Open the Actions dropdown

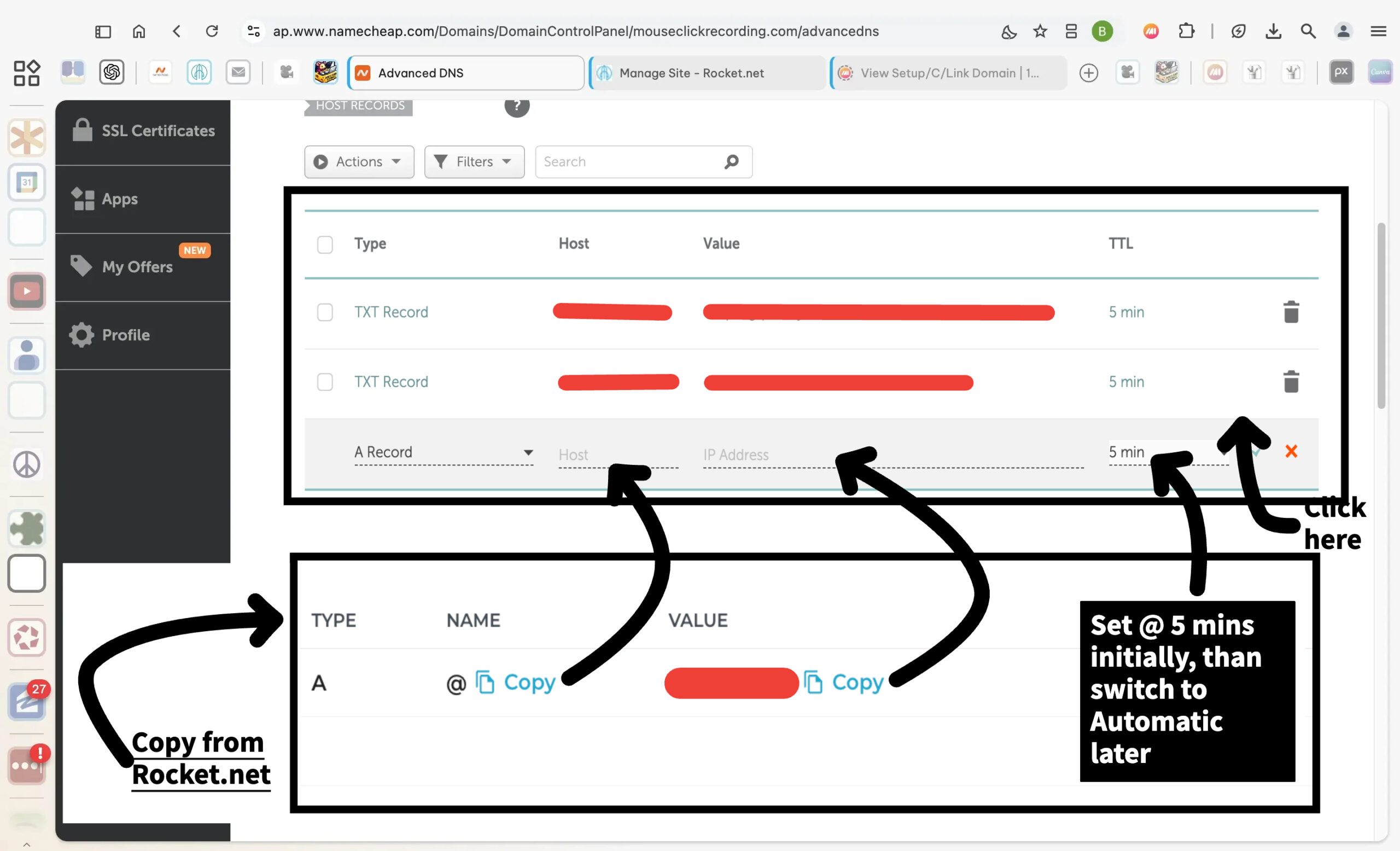click(359, 162)
